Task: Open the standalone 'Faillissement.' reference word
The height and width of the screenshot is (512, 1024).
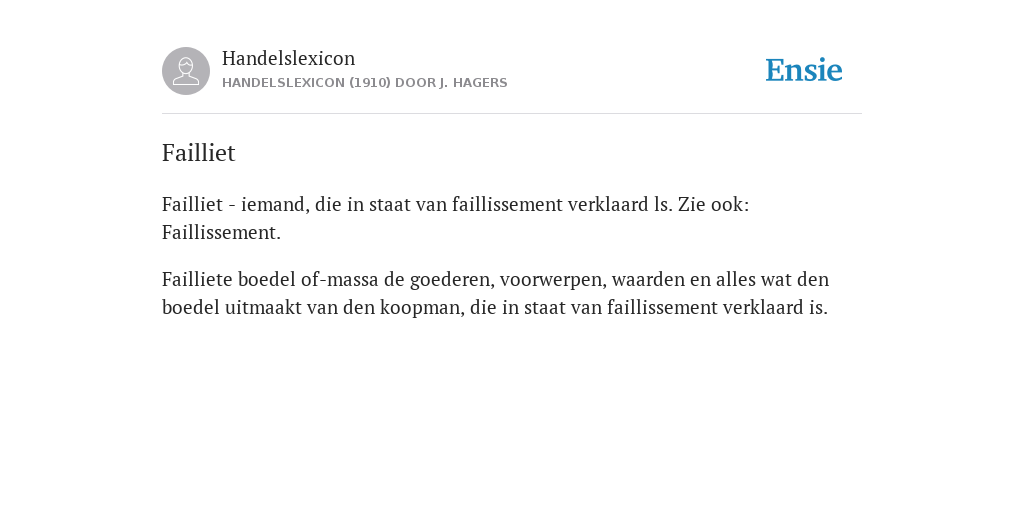Action: tap(221, 232)
